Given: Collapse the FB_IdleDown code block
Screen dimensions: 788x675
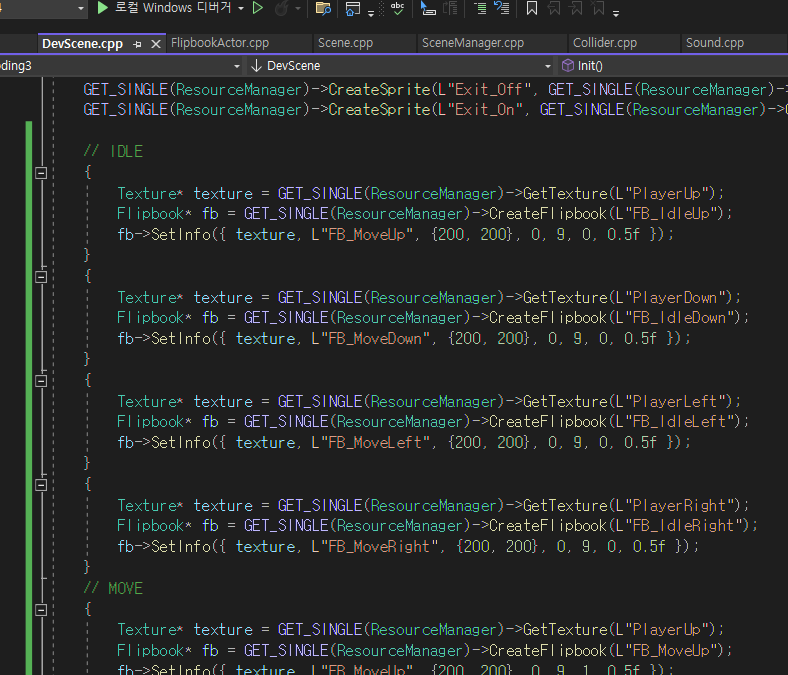Looking at the screenshot, I should pyautogui.click(x=41, y=277).
